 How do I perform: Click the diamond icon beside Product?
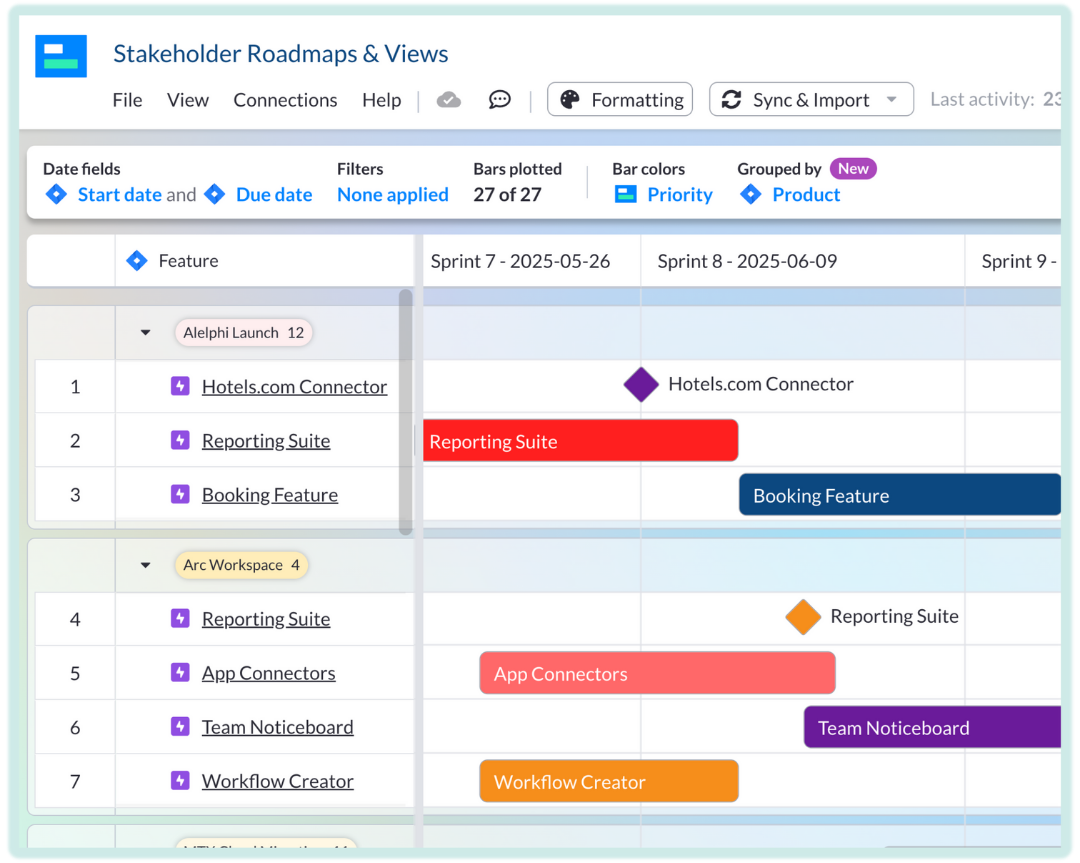pos(751,194)
